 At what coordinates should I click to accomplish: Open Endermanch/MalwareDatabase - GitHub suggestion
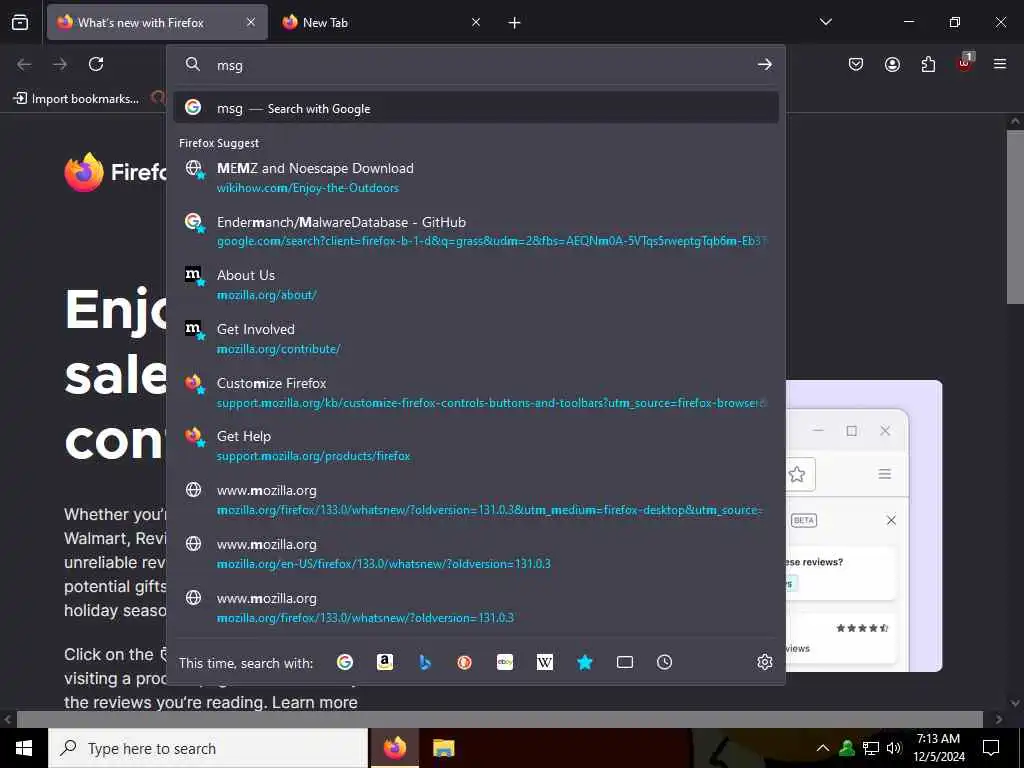coord(476,231)
